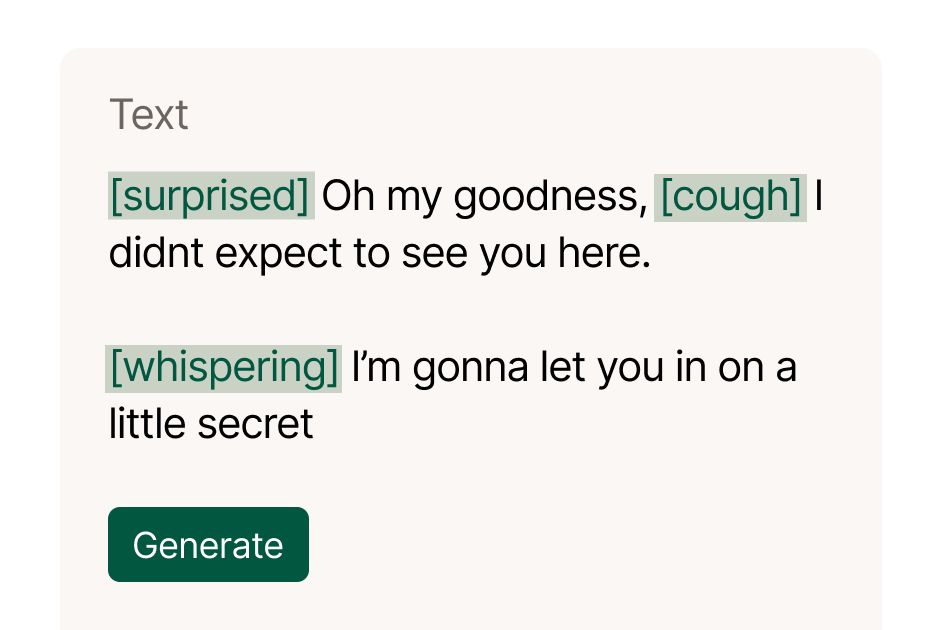
Task: Click the highlighted cough tag near line end
Action: tap(729, 195)
